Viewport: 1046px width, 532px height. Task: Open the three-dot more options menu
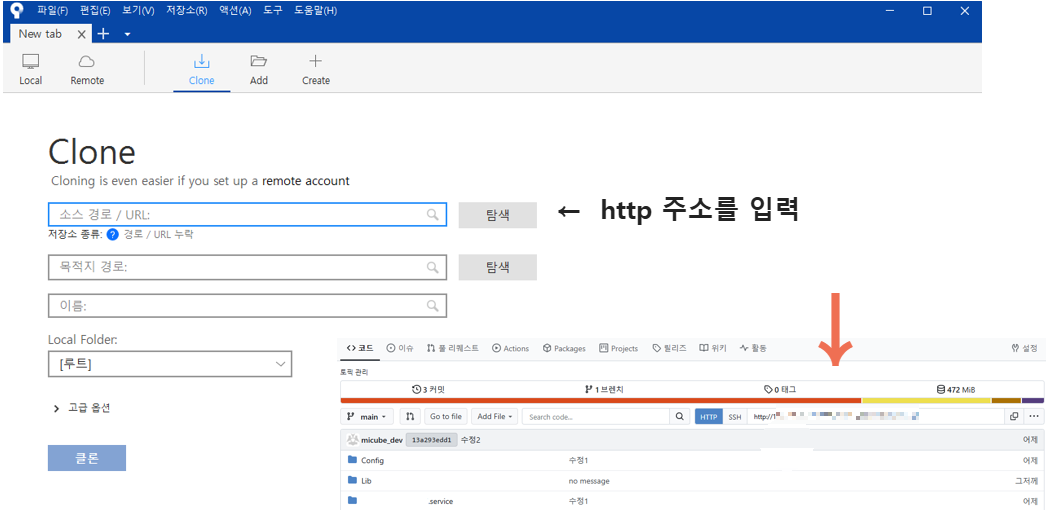click(1034, 417)
